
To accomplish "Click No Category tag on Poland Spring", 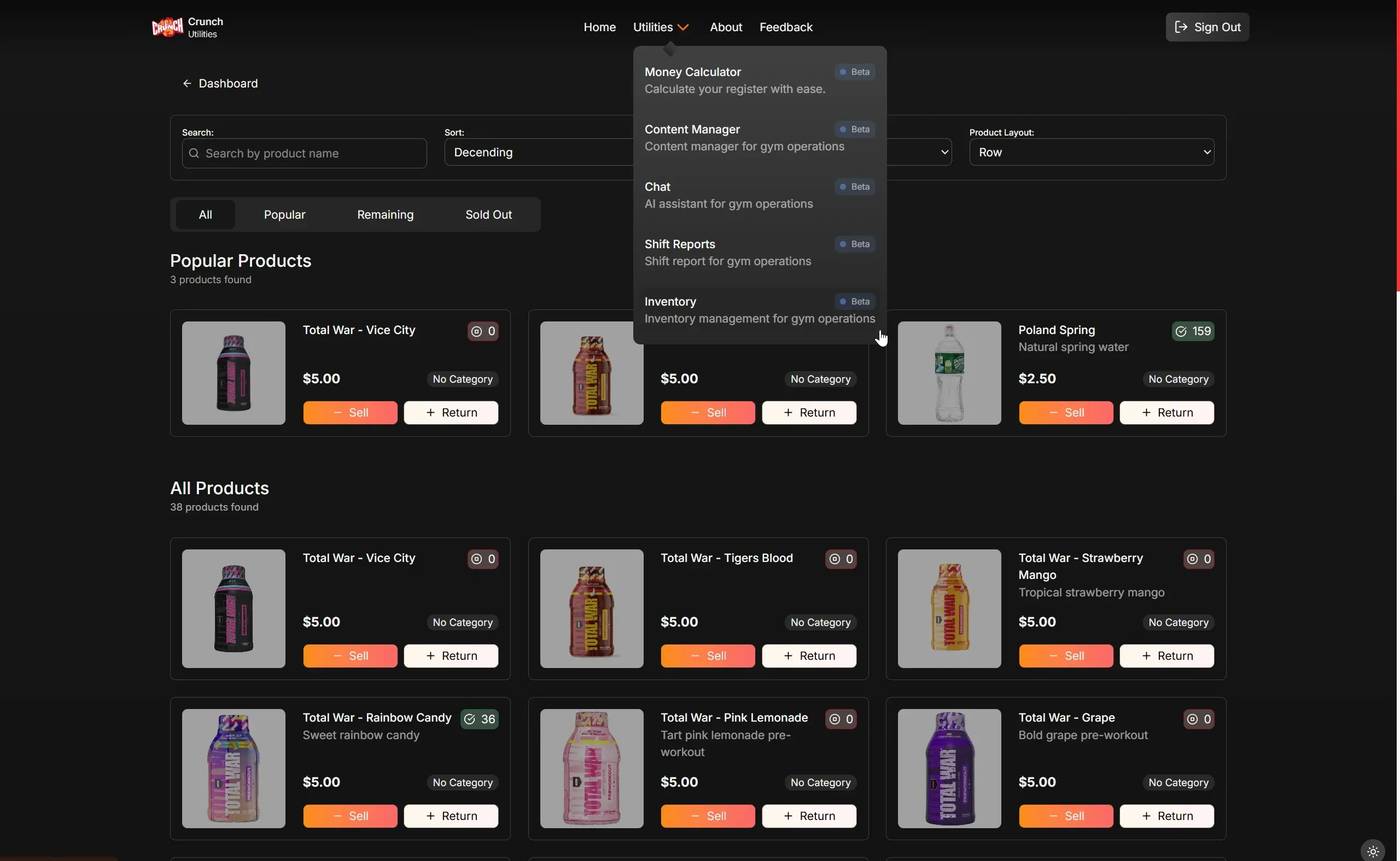I will [1178, 379].
